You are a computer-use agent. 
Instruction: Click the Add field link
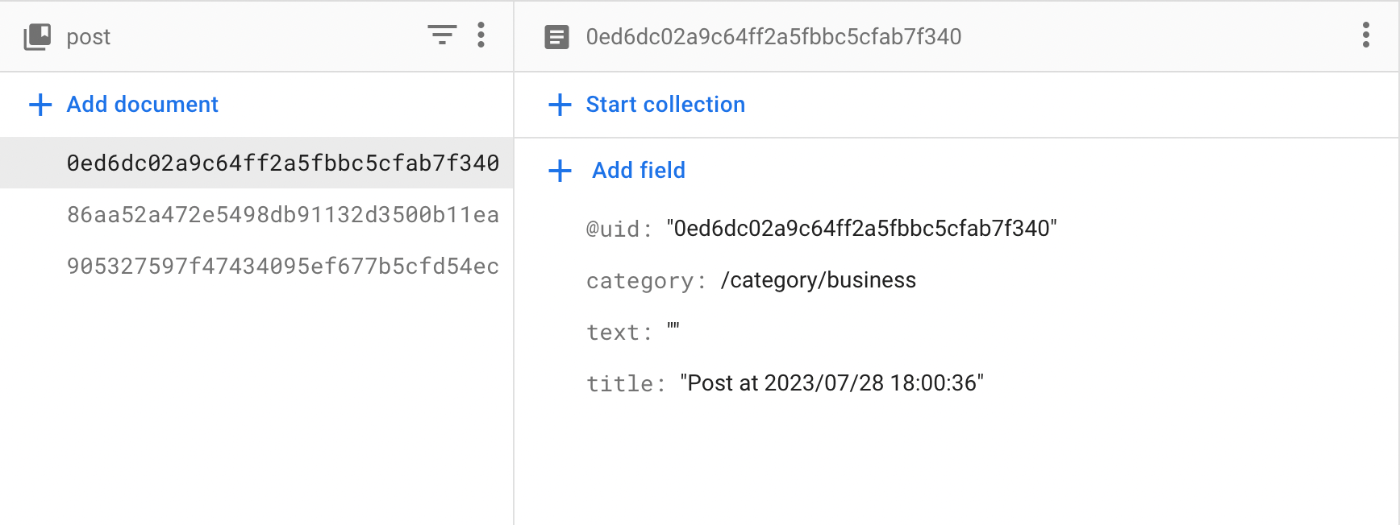tap(638, 170)
